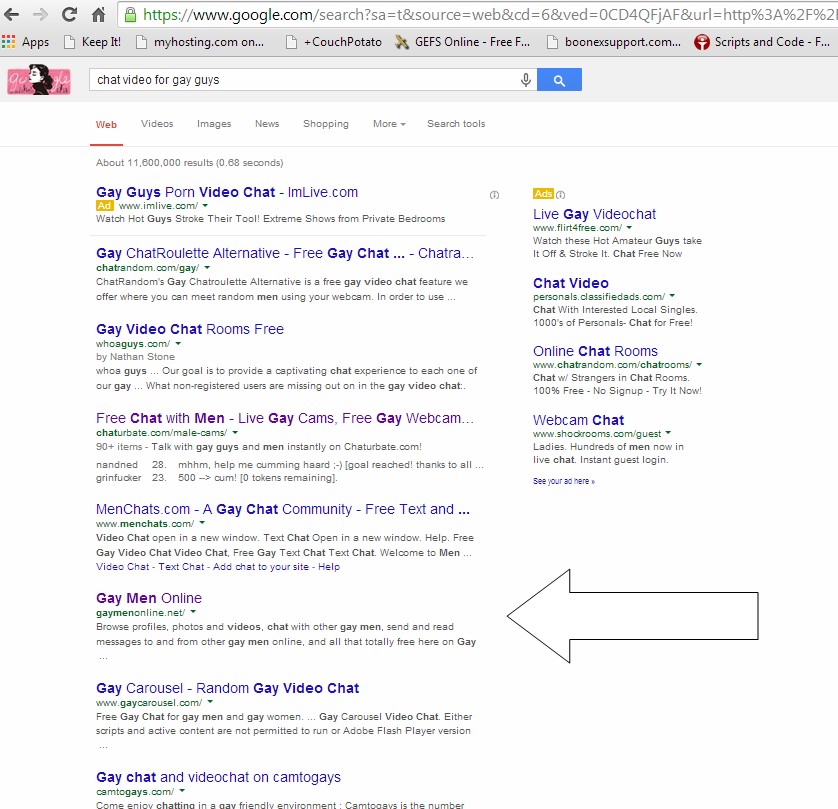Open the Gay Men Online result

pyautogui.click(x=149, y=598)
